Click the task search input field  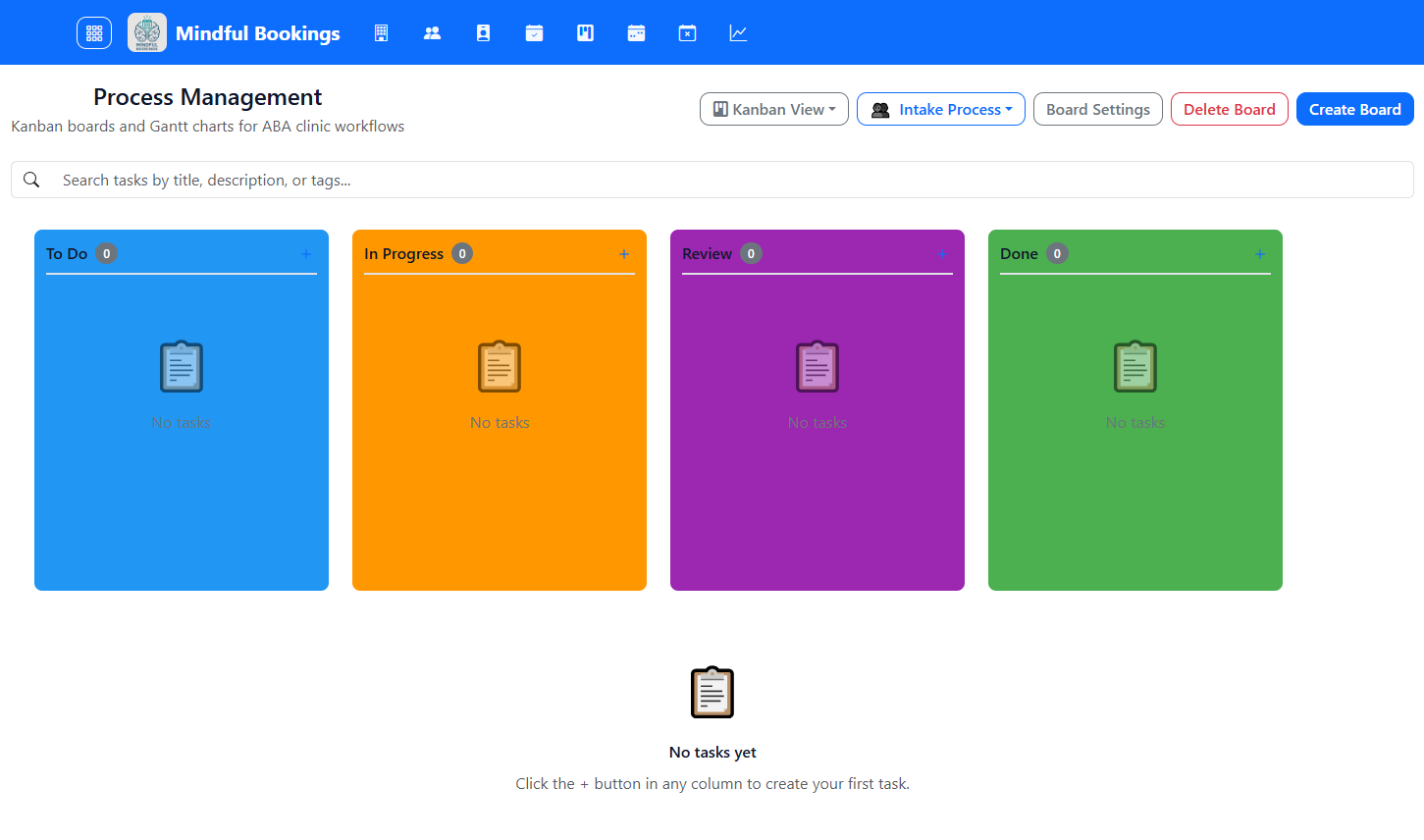coord(393,180)
